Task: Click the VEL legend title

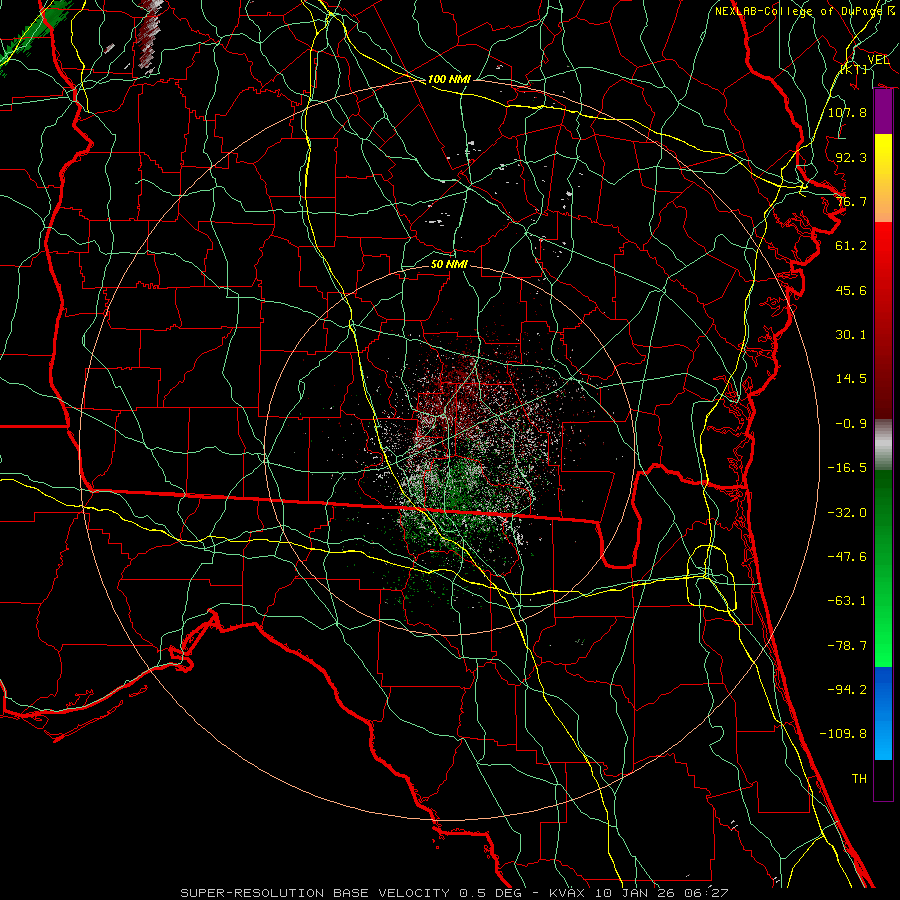Action: (878, 60)
